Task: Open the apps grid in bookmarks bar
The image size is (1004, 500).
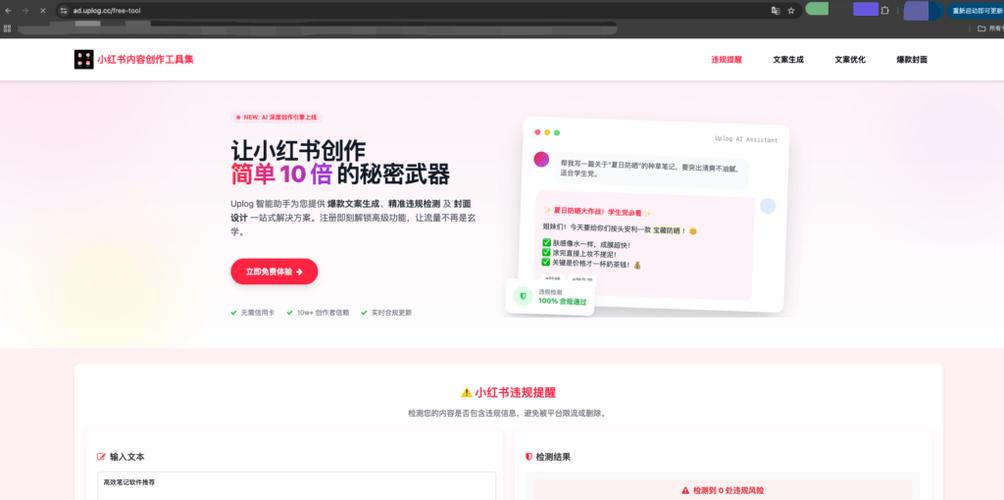Action: [x=8, y=28]
